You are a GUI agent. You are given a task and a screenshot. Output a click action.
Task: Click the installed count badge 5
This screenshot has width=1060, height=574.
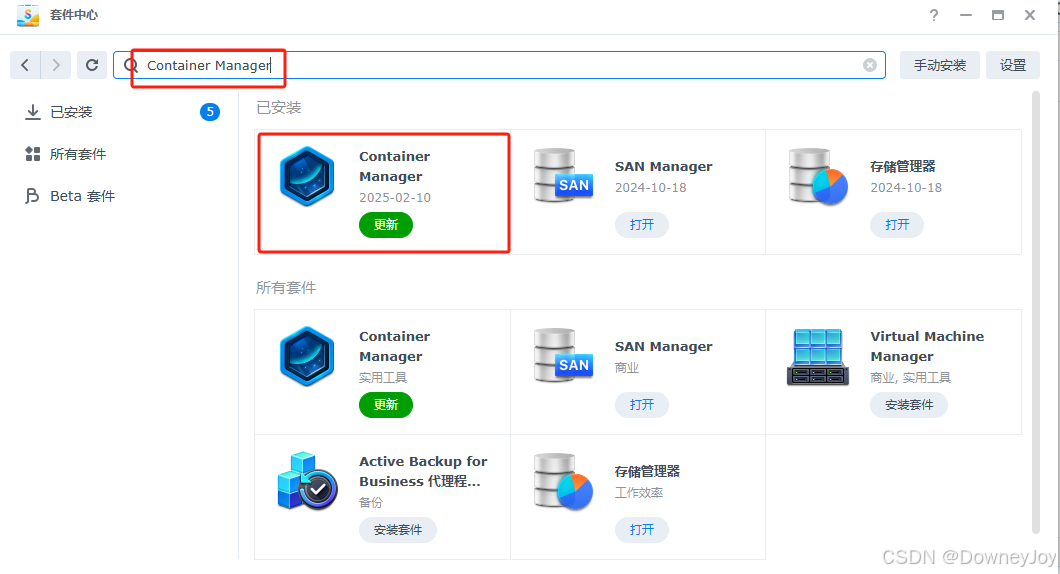tap(210, 112)
